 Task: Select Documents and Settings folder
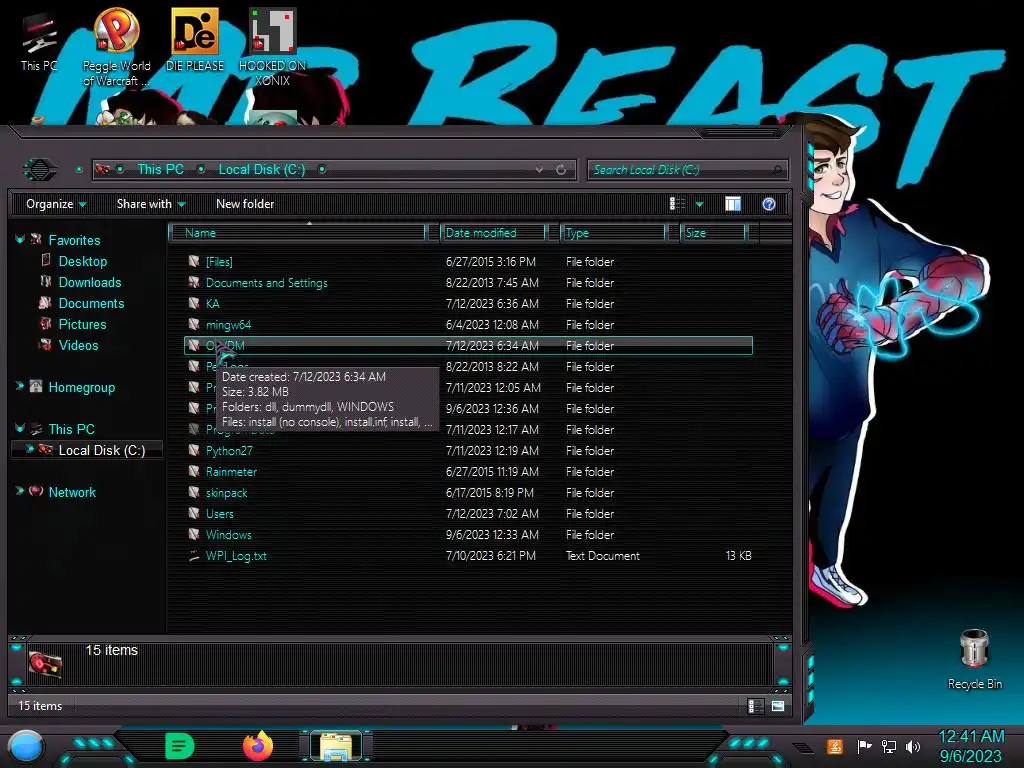[x=468, y=283]
